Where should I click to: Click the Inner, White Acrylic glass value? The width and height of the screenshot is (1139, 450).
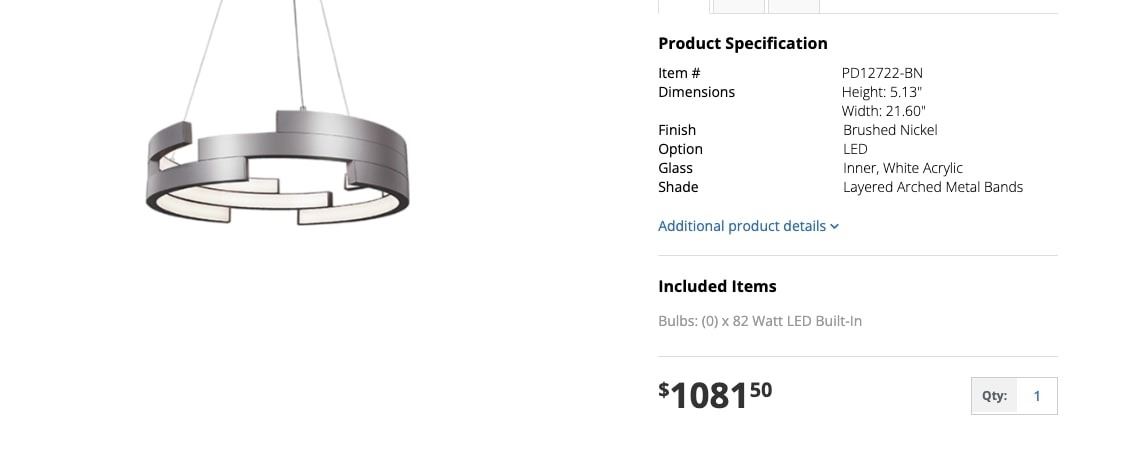pos(903,168)
